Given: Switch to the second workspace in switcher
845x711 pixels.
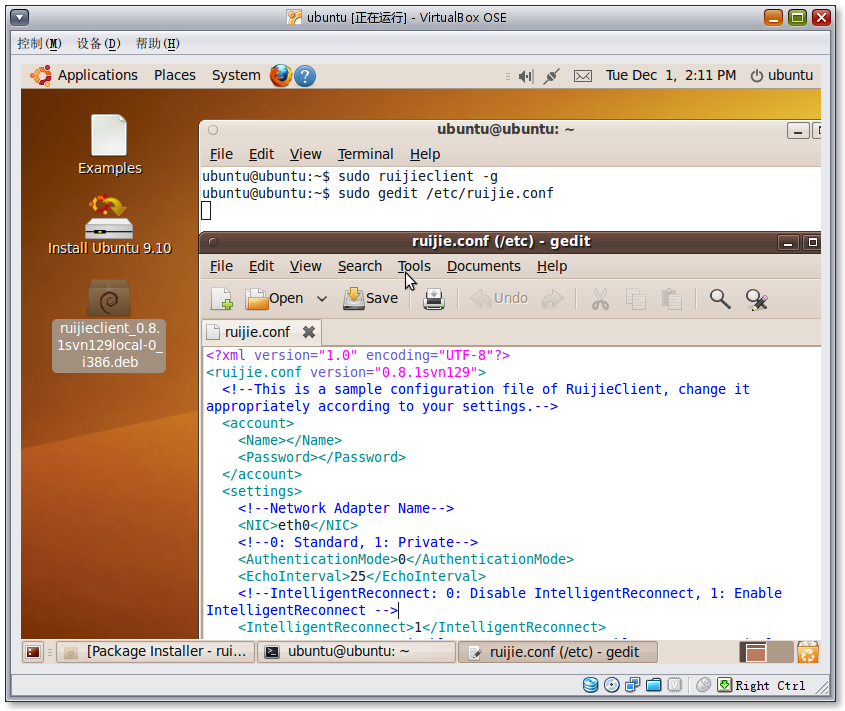Looking at the screenshot, I should click(779, 652).
